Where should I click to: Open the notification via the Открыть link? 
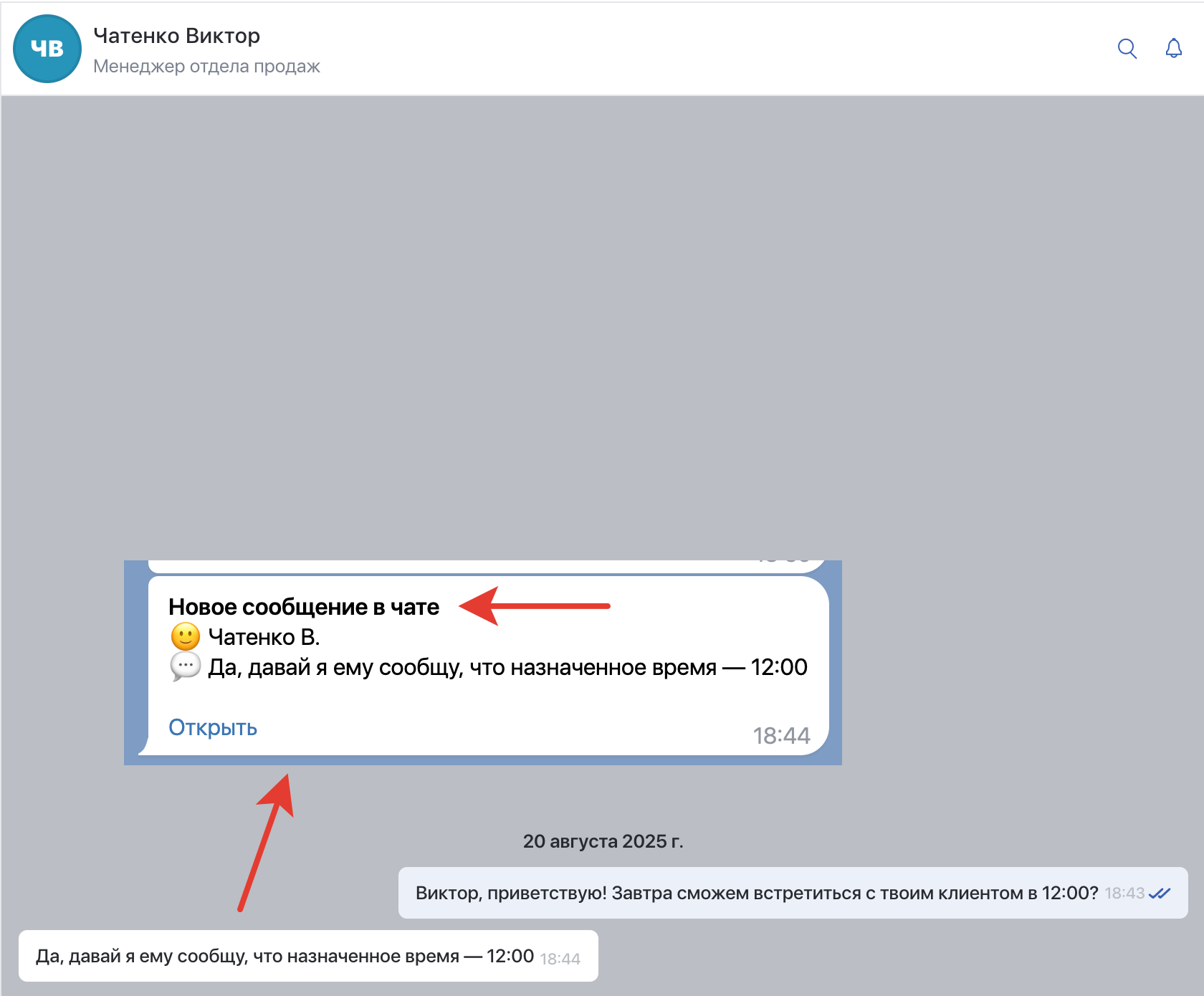tap(213, 728)
